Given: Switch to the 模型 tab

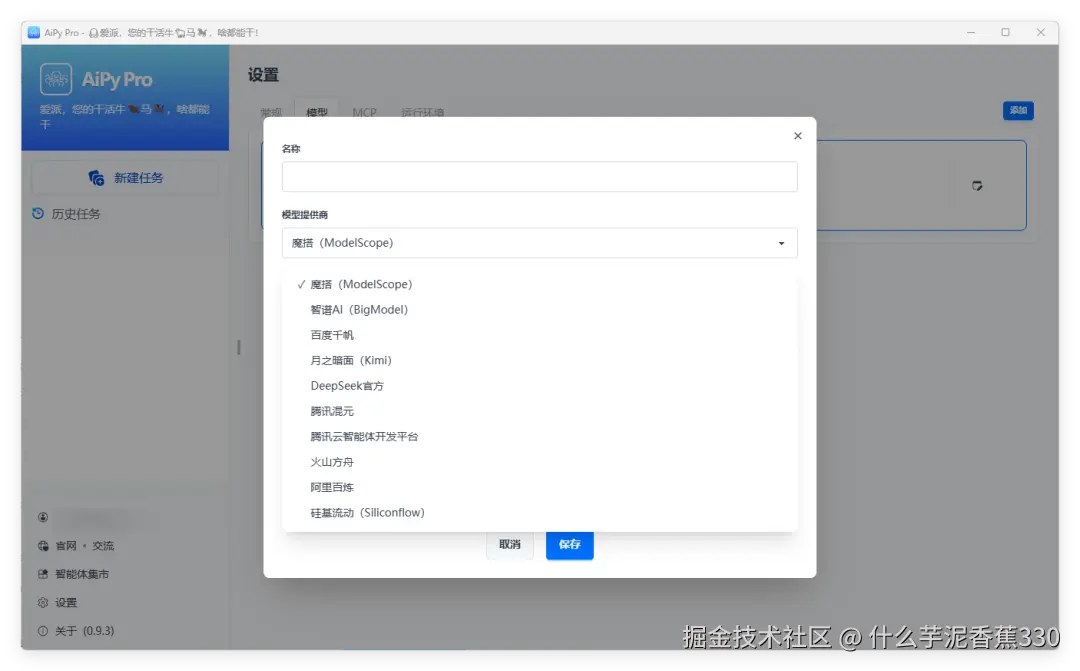Looking at the screenshot, I should 317,112.
